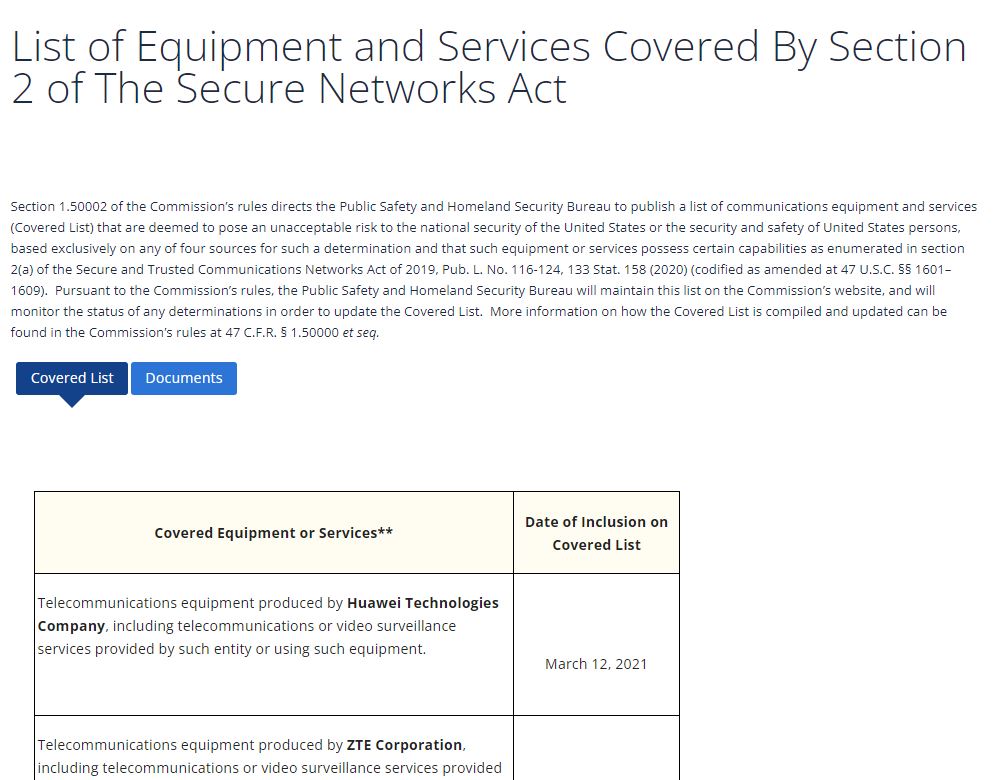Open the Documents tab
The image size is (995, 780).
(184, 378)
